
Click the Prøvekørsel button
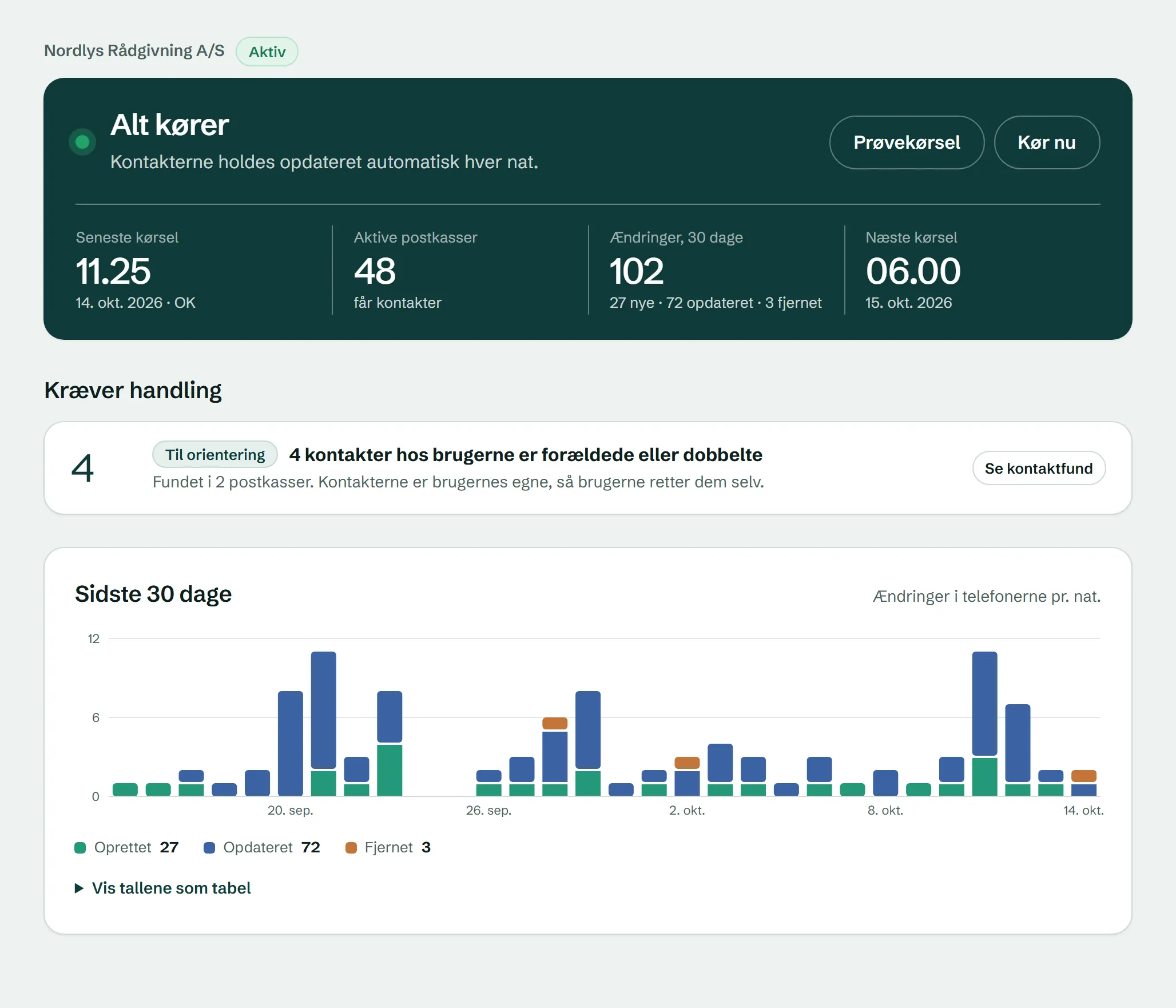(x=907, y=142)
